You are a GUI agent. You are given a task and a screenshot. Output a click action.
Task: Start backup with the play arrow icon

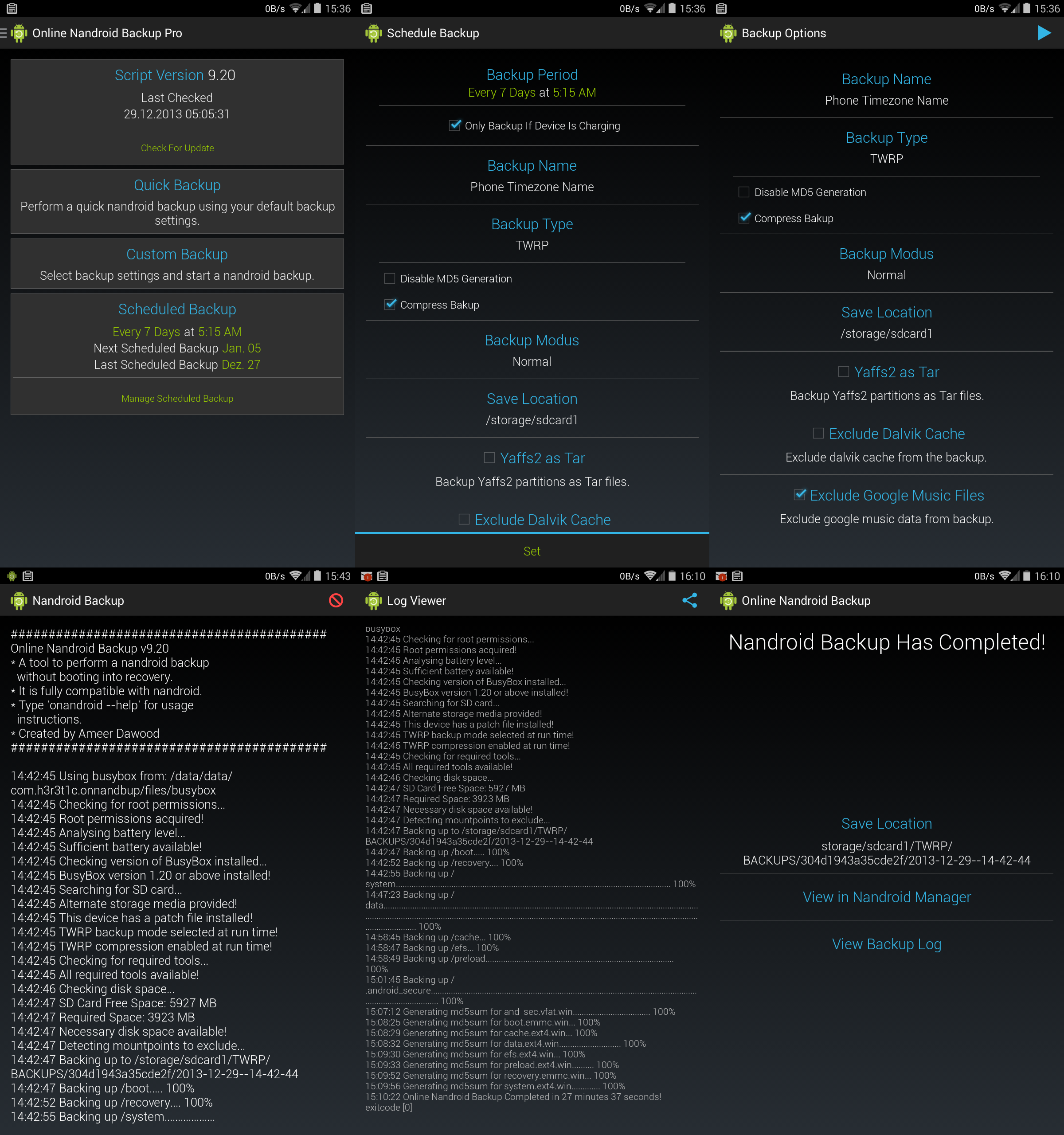click(1044, 33)
